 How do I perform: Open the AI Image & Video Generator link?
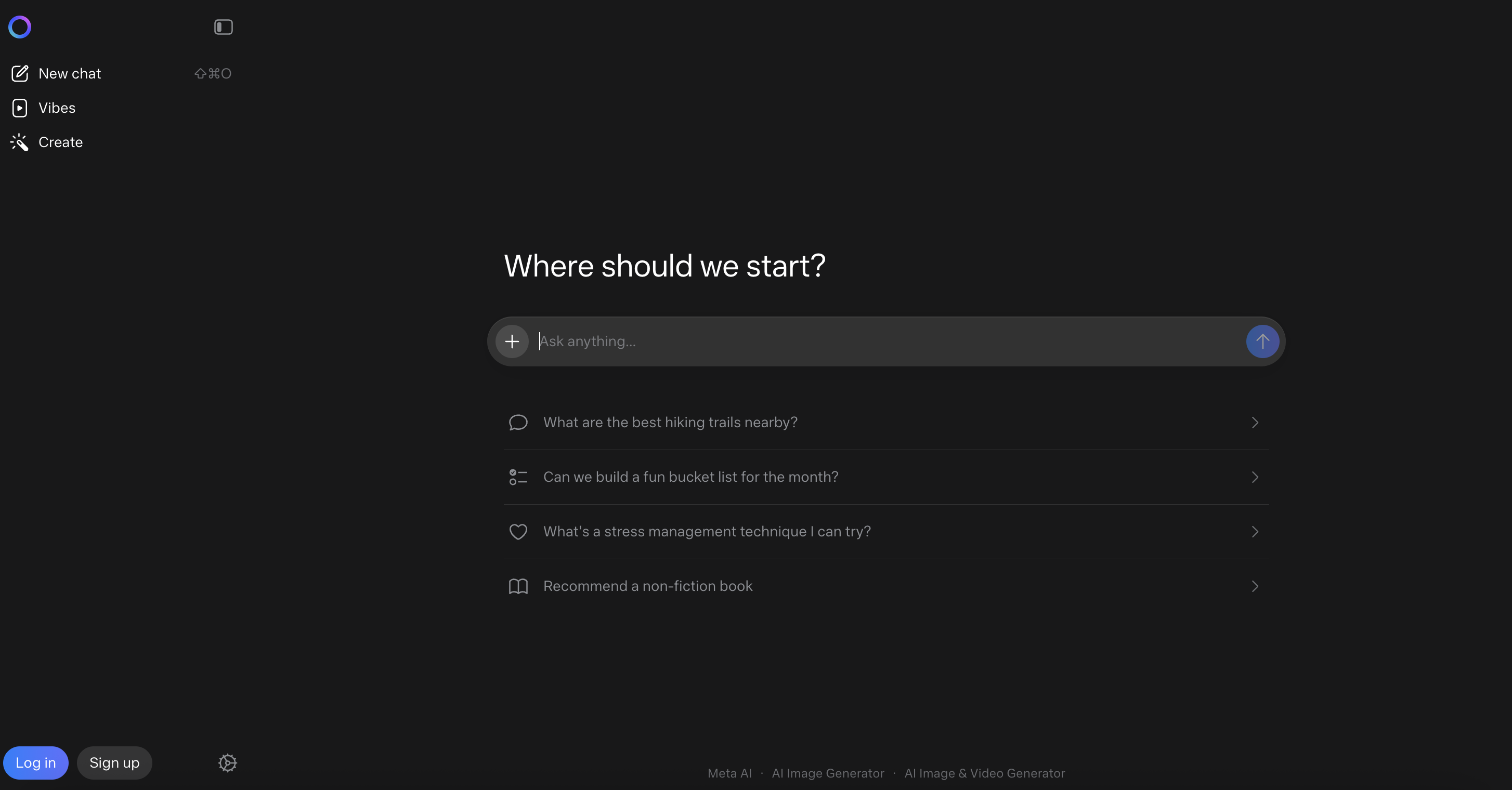coord(984,773)
